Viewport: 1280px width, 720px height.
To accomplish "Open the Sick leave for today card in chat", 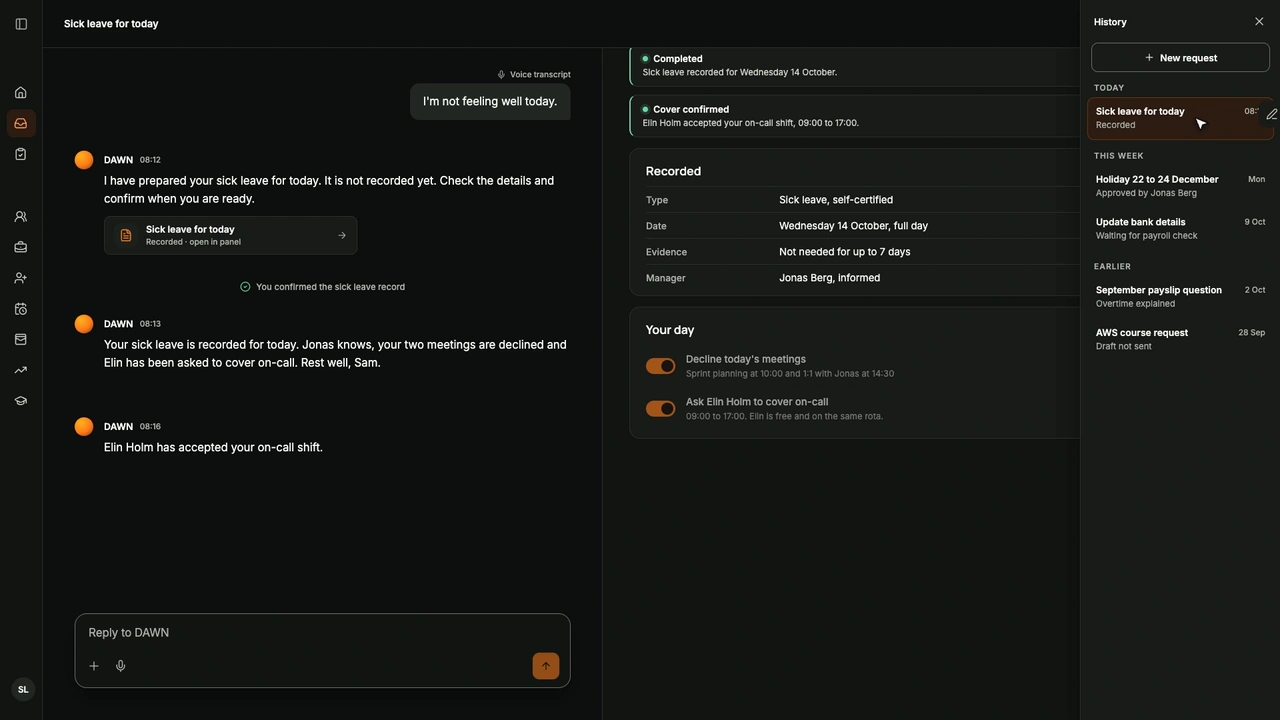I will point(231,236).
